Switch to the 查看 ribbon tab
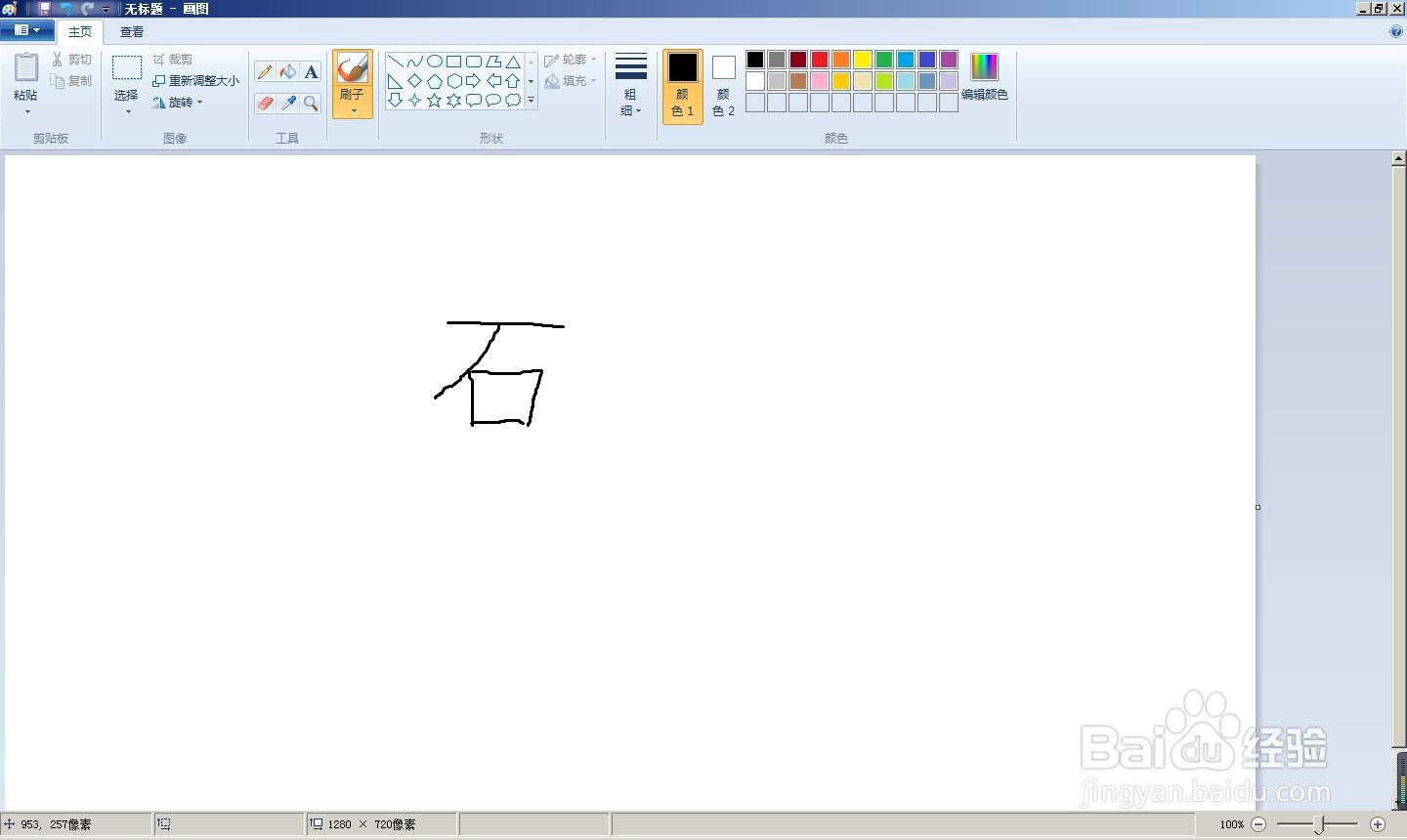Image resolution: width=1407 pixels, height=840 pixels. (131, 31)
